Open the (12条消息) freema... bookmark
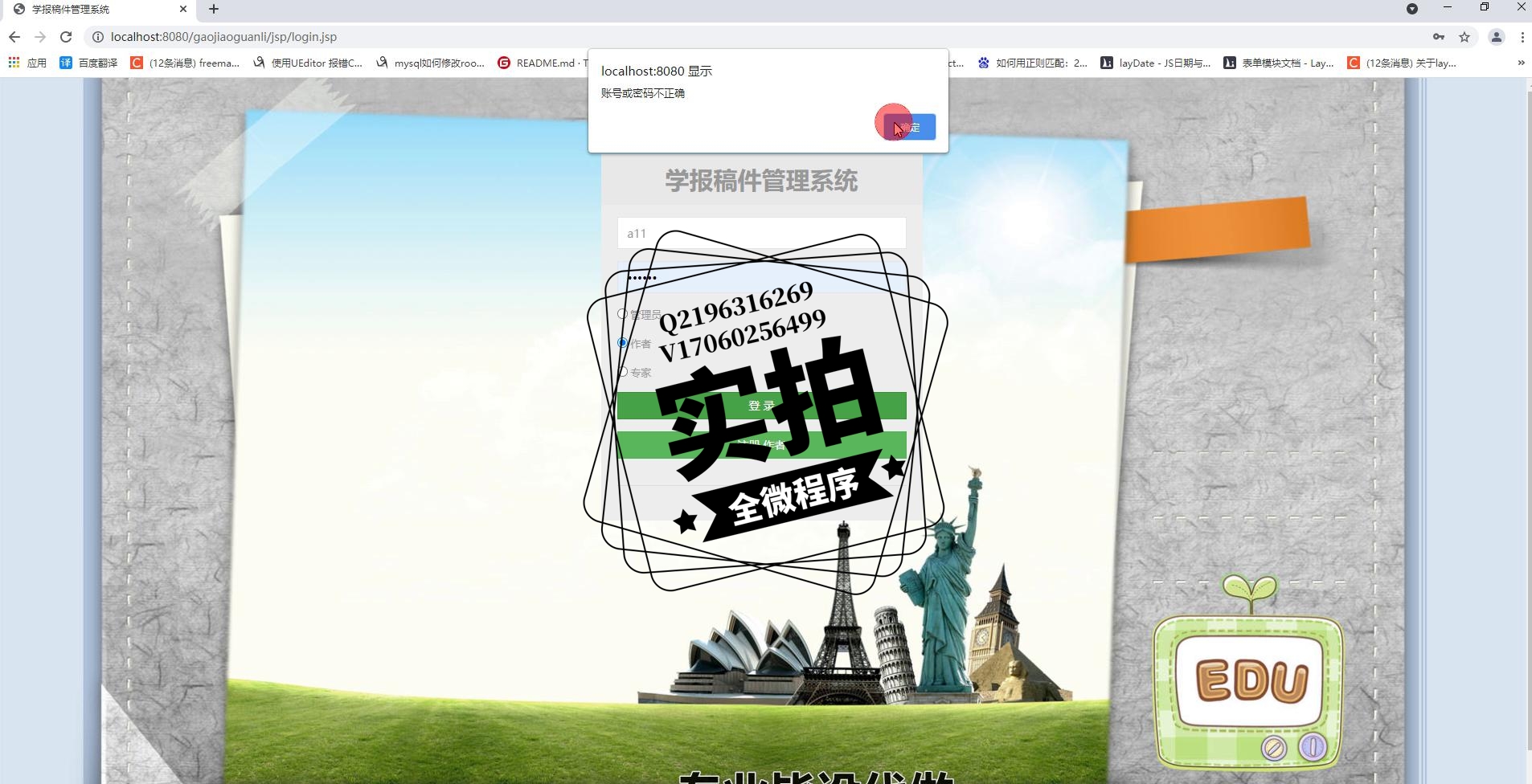Screen dimensions: 1532x784 tap(186, 63)
